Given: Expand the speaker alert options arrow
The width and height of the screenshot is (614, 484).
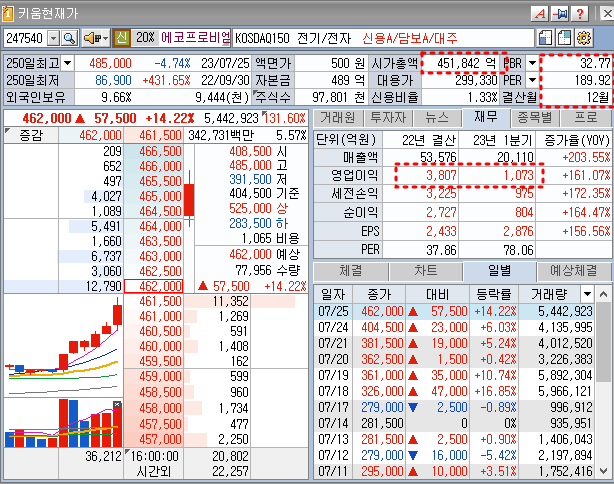Looking at the screenshot, I should tap(105, 38).
